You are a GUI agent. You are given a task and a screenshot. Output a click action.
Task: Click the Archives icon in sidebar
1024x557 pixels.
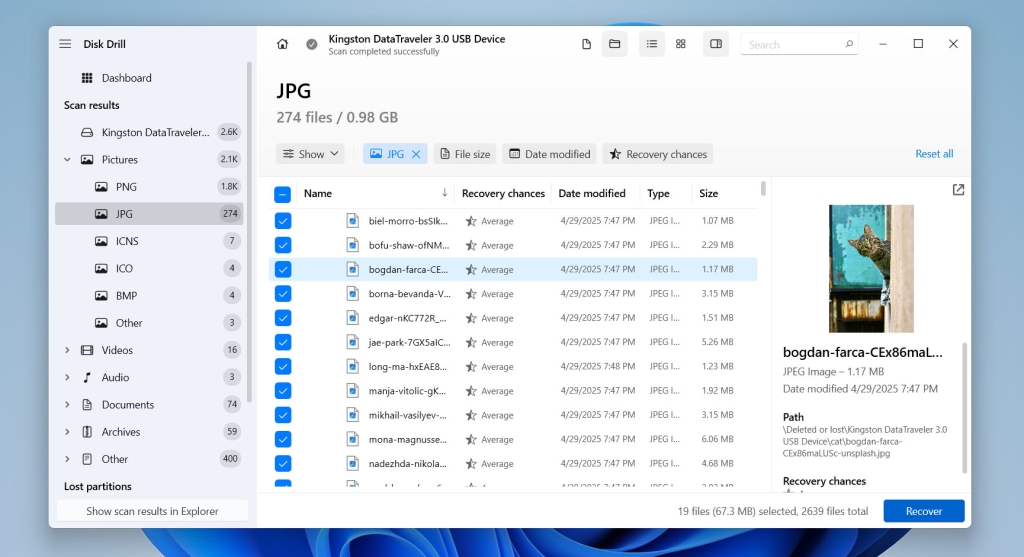[x=87, y=432]
